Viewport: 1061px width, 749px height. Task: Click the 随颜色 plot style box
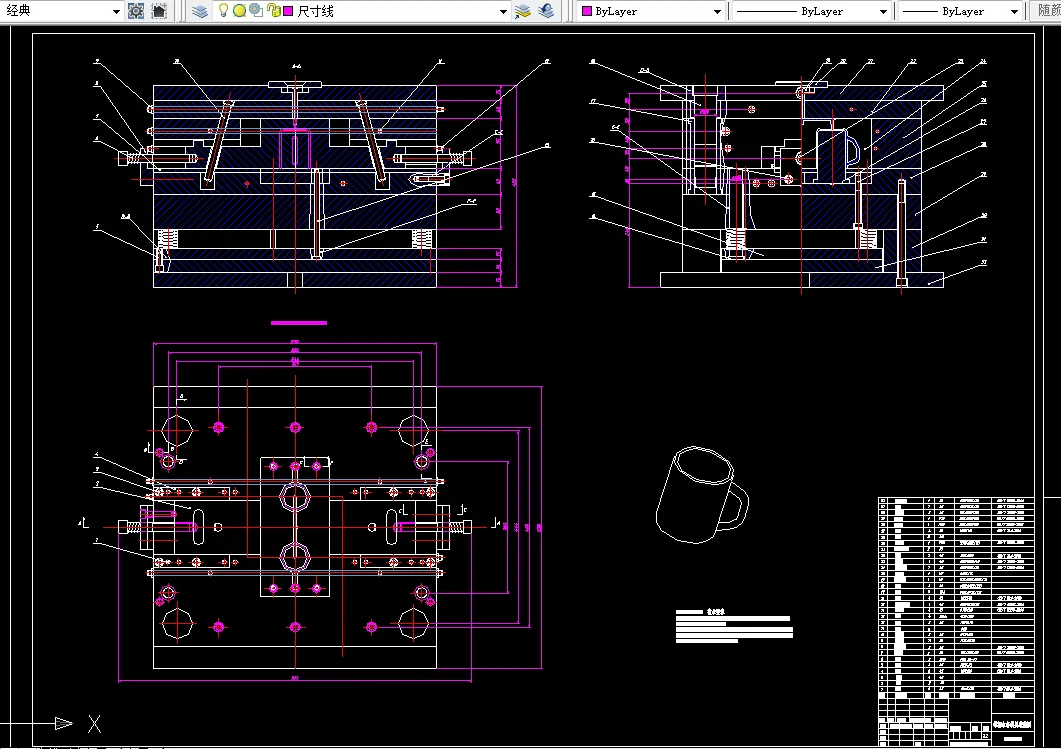pos(1046,11)
